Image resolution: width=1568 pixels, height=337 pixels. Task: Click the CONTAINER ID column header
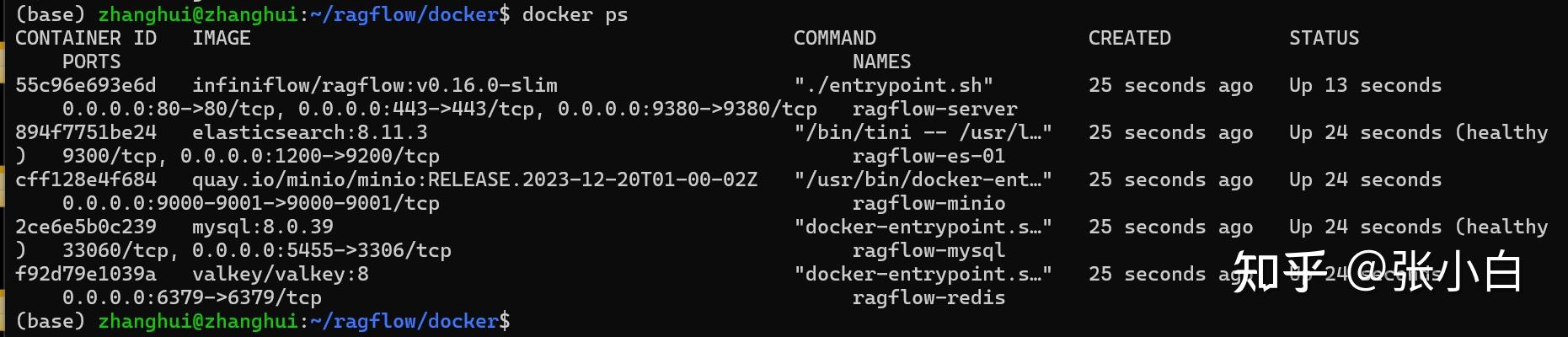tap(86, 38)
